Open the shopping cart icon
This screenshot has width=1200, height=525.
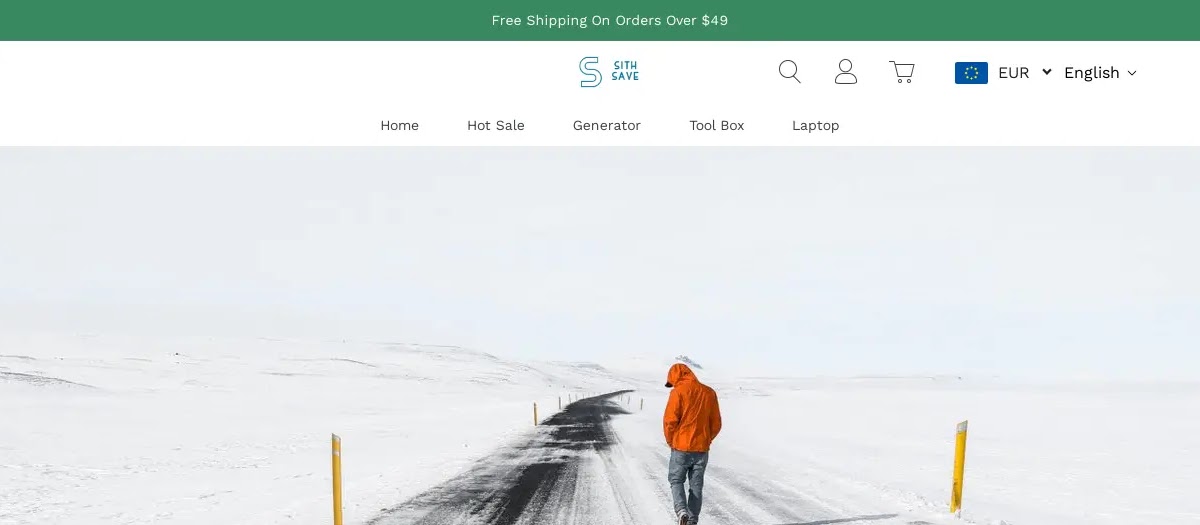[902, 72]
